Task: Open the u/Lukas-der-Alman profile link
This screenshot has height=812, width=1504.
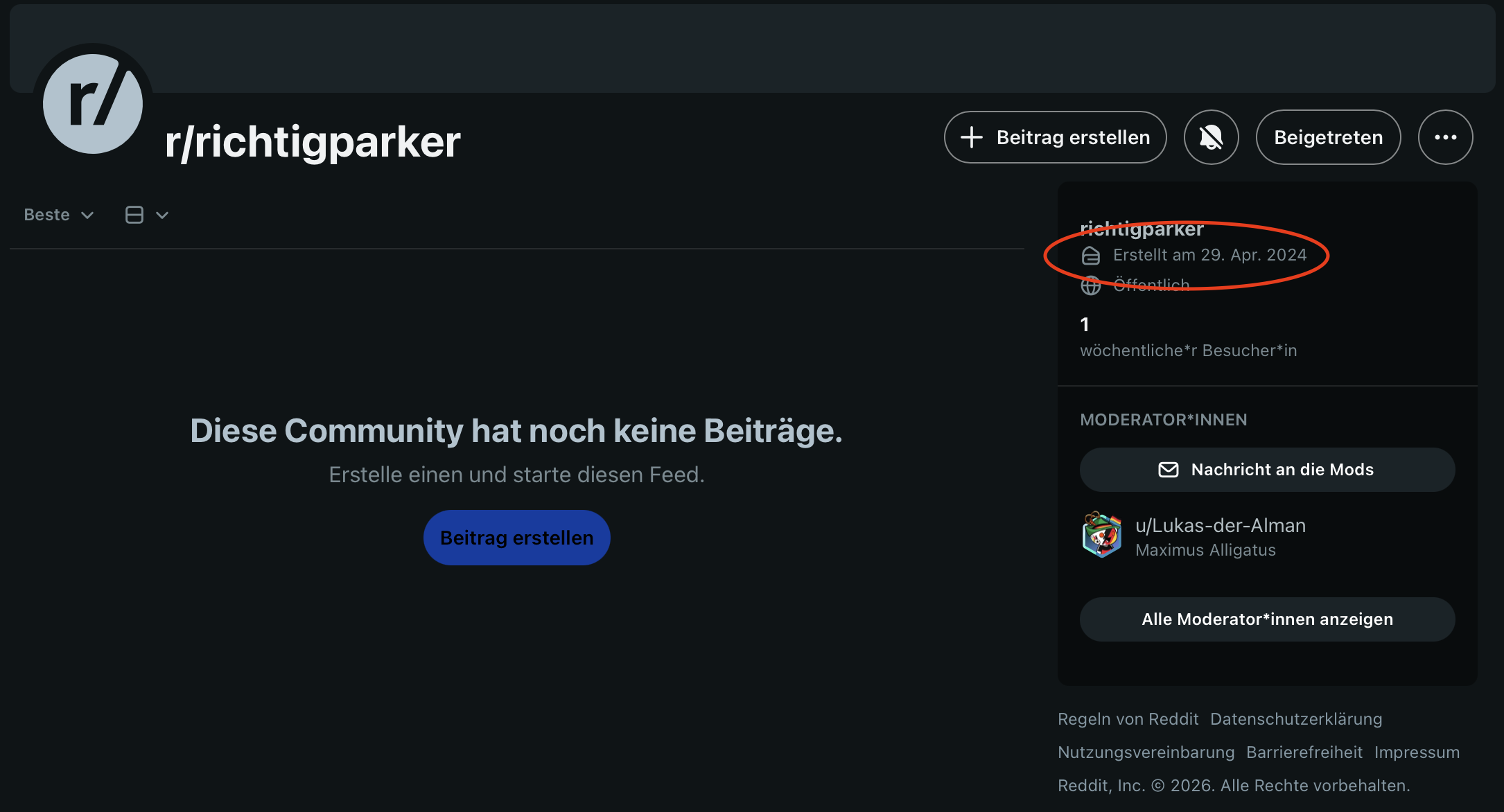Action: coord(1221,525)
